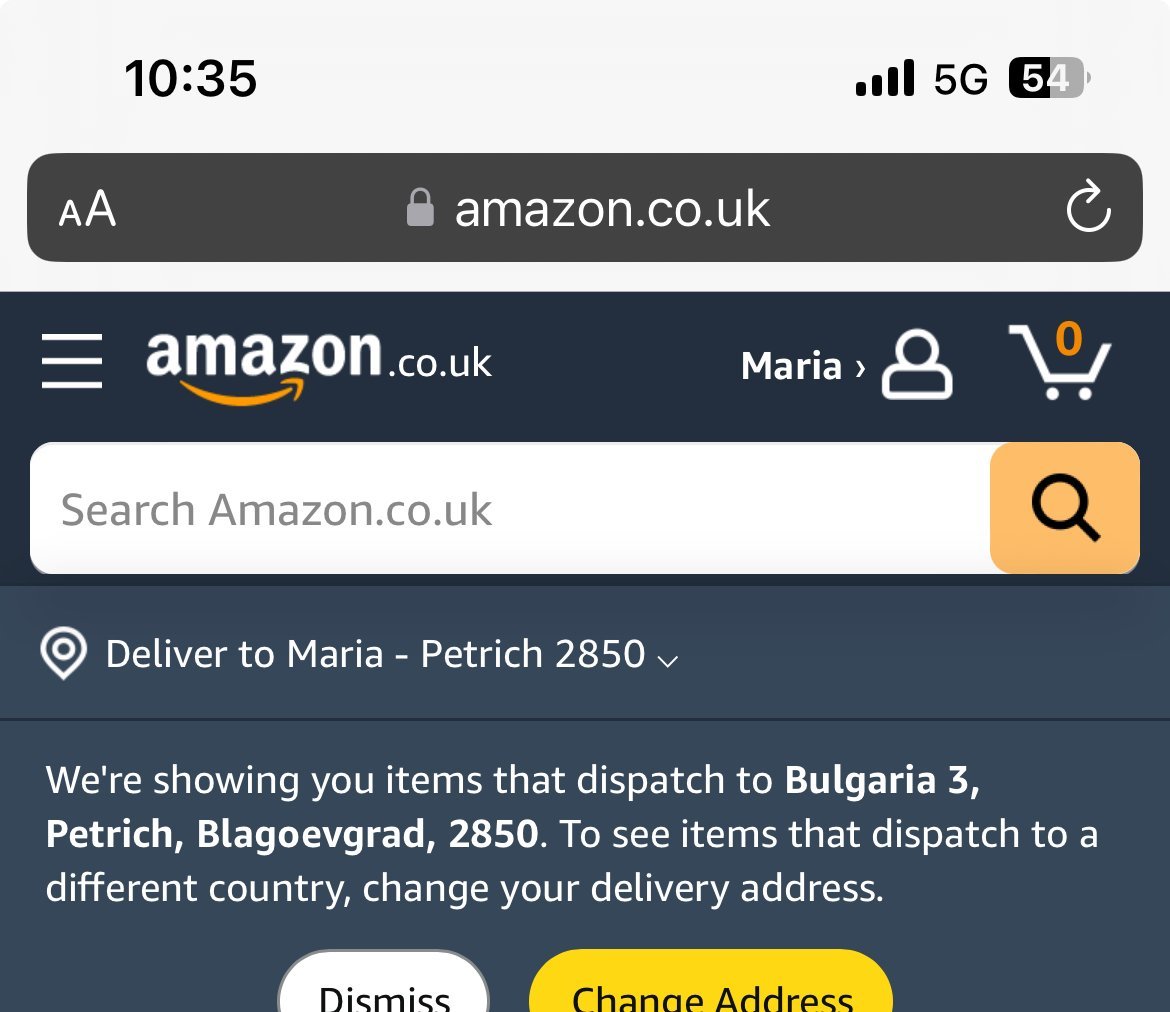This screenshot has height=1012, width=1170.
Task: Open the hamburger navigation menu
Action: point(72,362)
